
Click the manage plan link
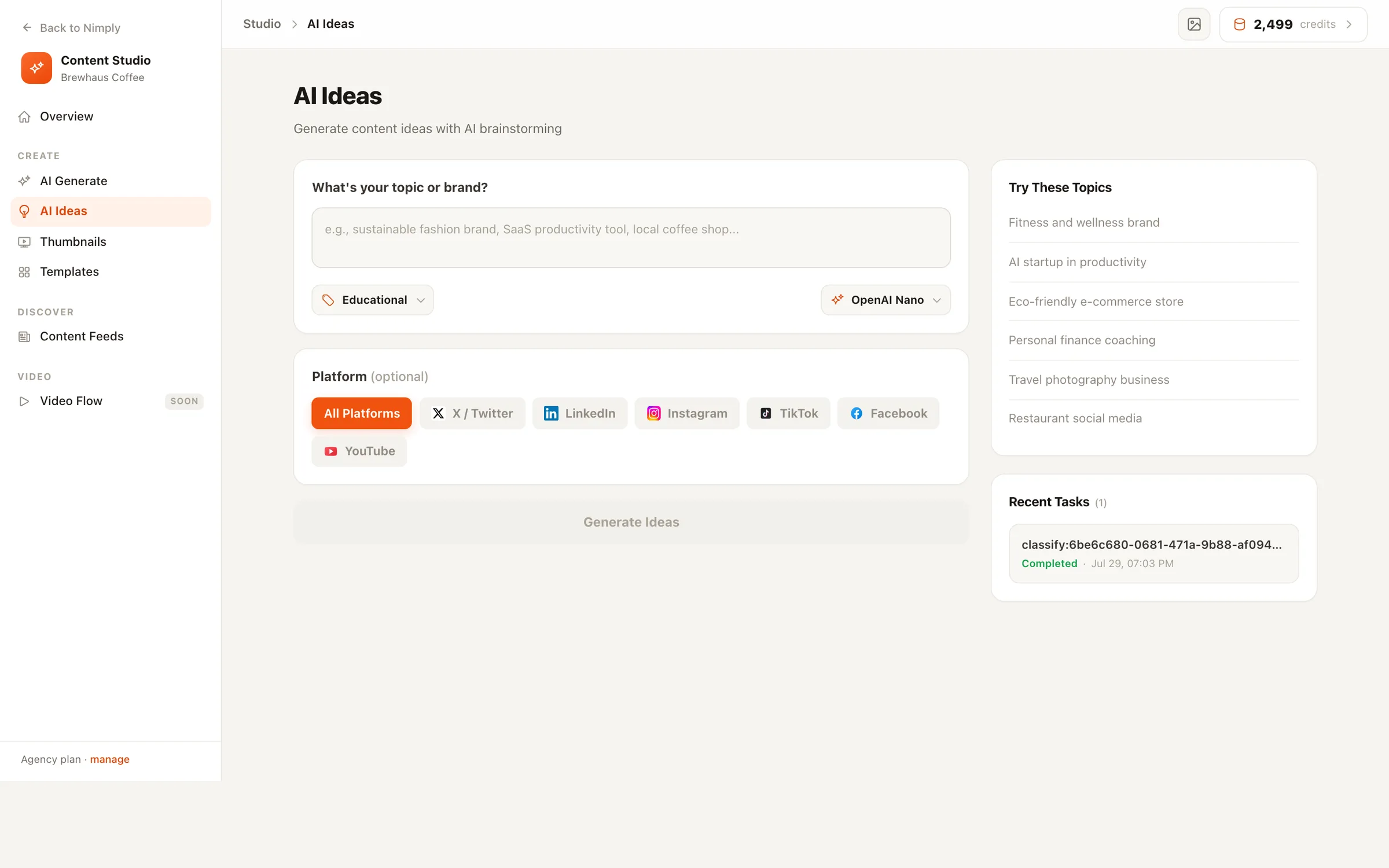[109, 759]
